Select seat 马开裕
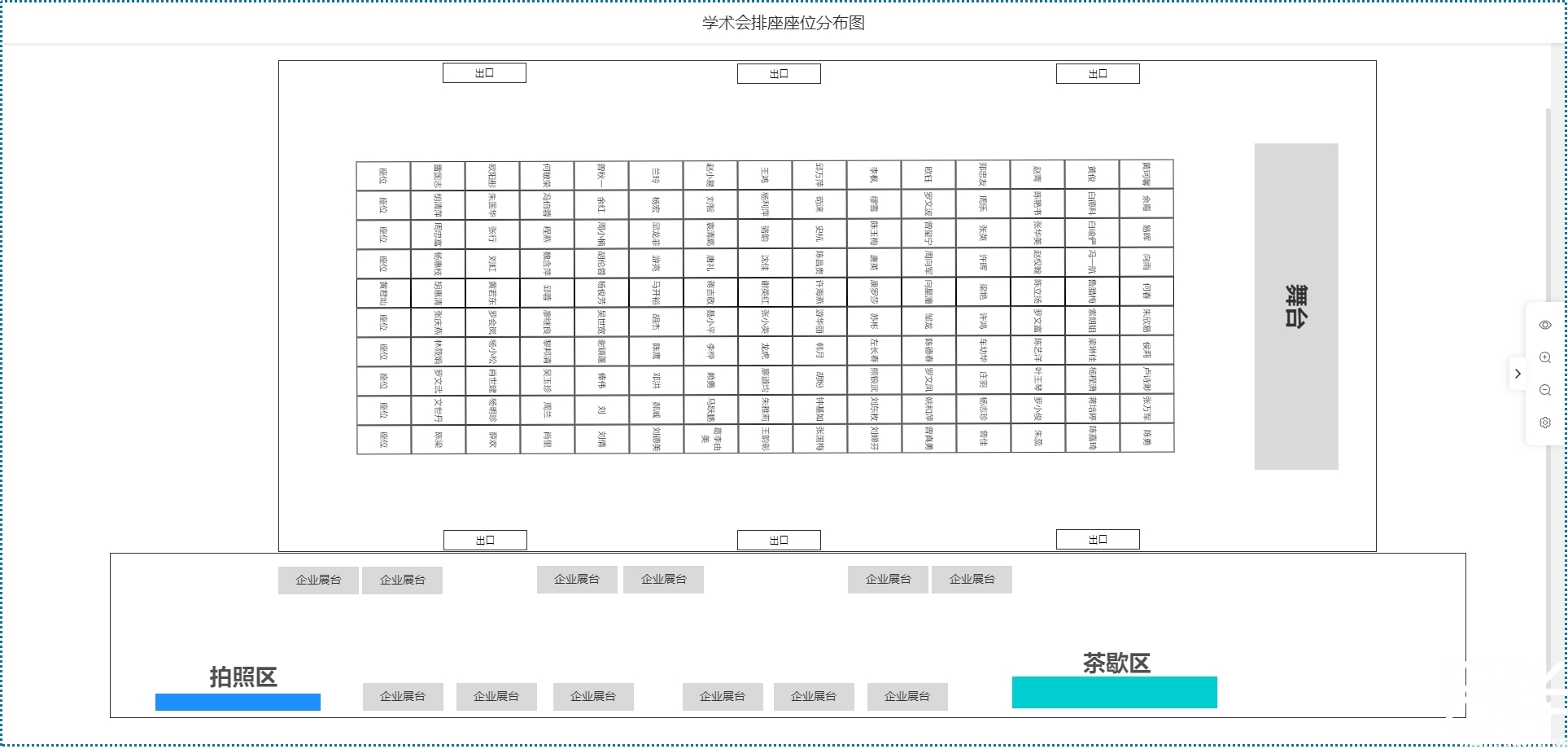Screen dimensions: 1568x749 (x=656, y=292)
